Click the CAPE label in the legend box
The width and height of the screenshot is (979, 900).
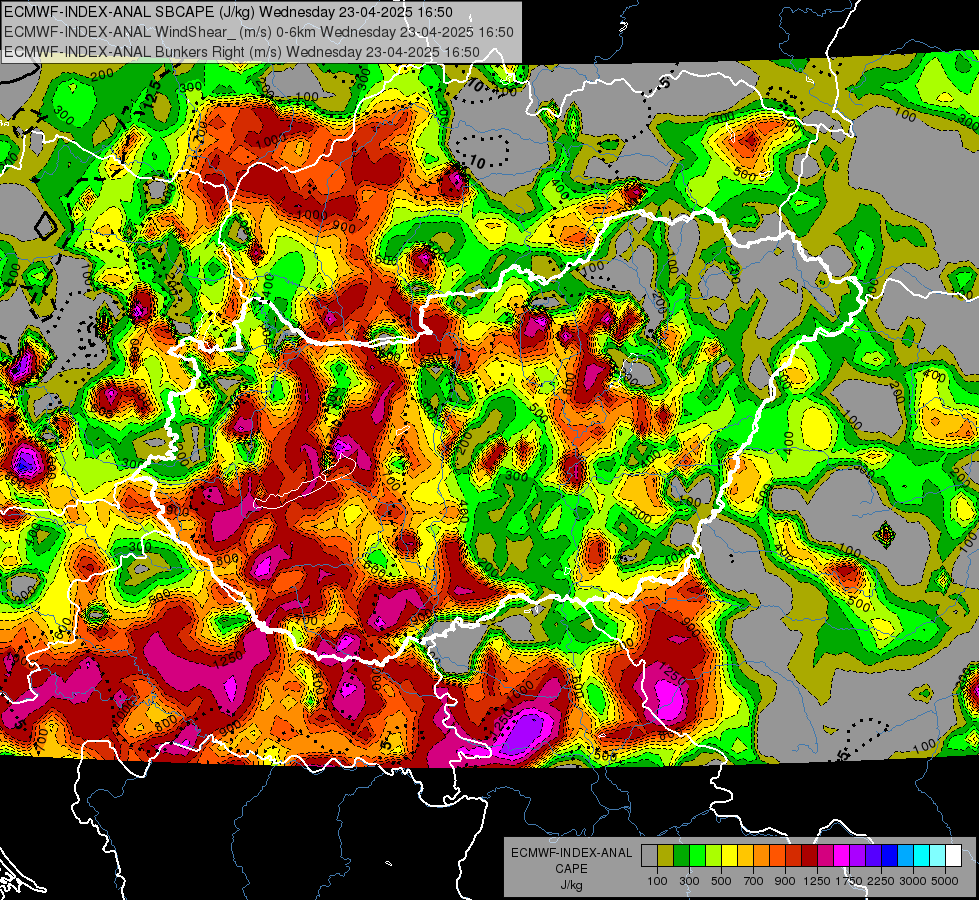coord(571,869)
